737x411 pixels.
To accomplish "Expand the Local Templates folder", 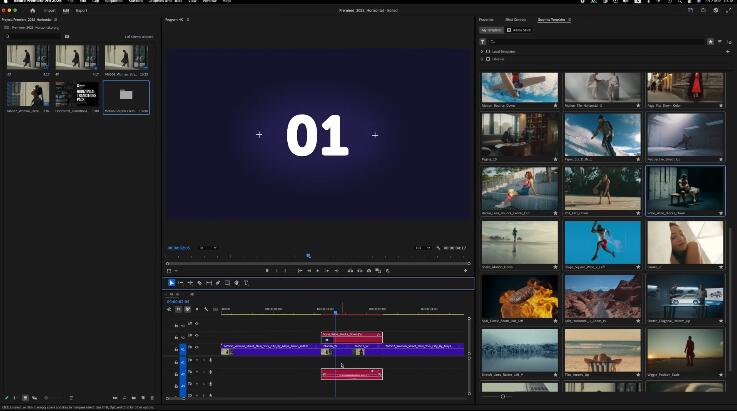I will [x=482, y=51].
